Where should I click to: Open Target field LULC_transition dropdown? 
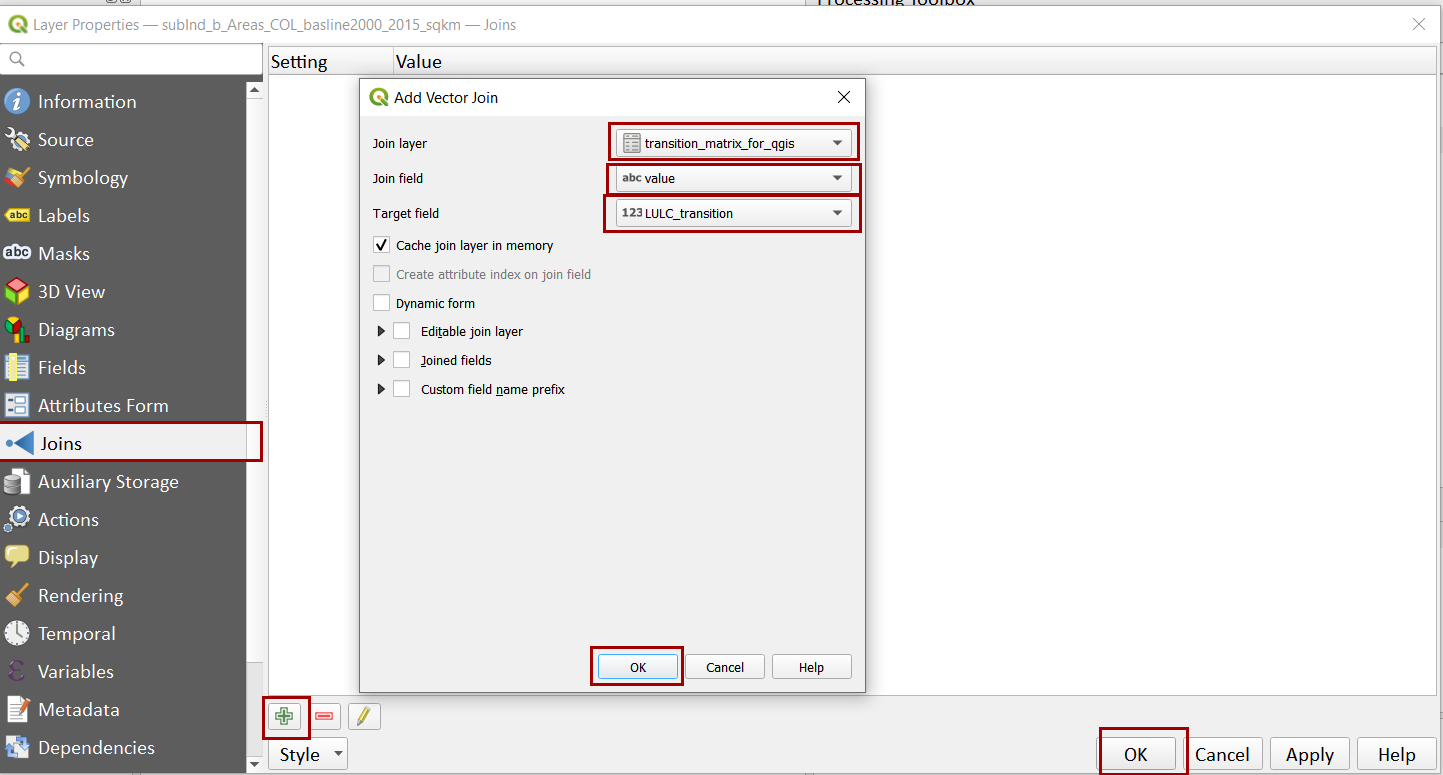point(734,213)
